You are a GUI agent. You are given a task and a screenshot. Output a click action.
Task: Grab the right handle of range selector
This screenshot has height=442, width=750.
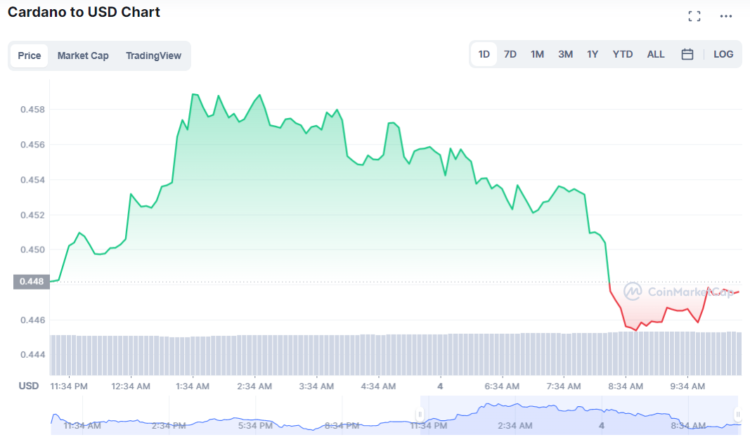pos(738,414)
